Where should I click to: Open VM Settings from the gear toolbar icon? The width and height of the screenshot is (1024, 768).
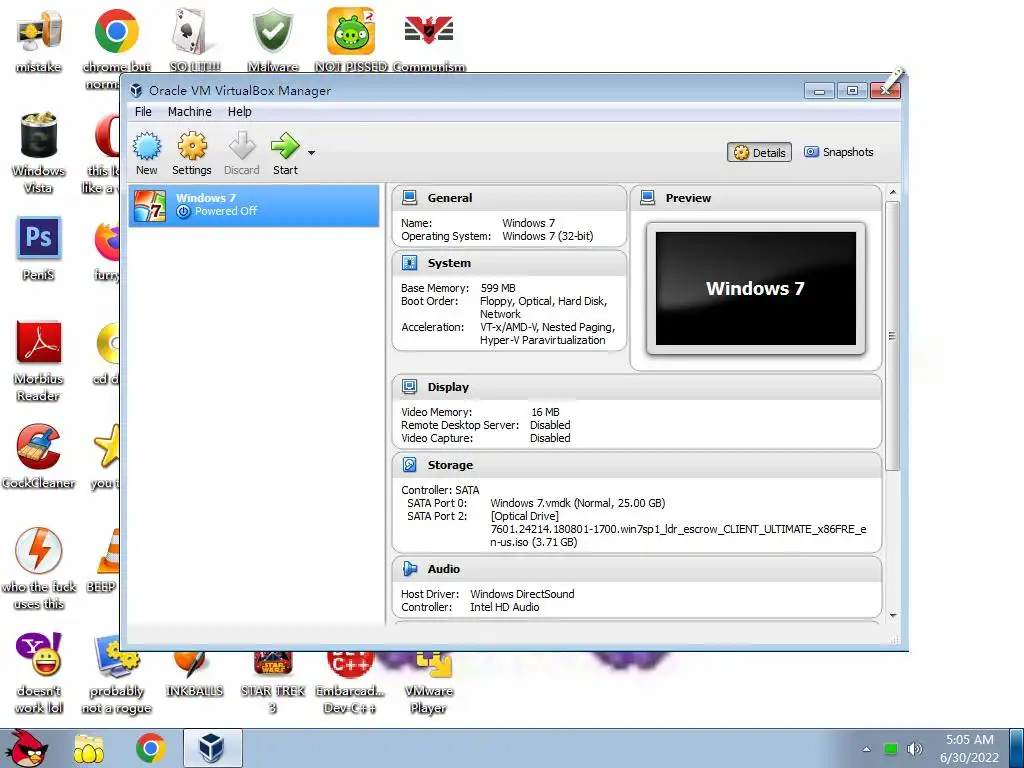tap(192, 146)
